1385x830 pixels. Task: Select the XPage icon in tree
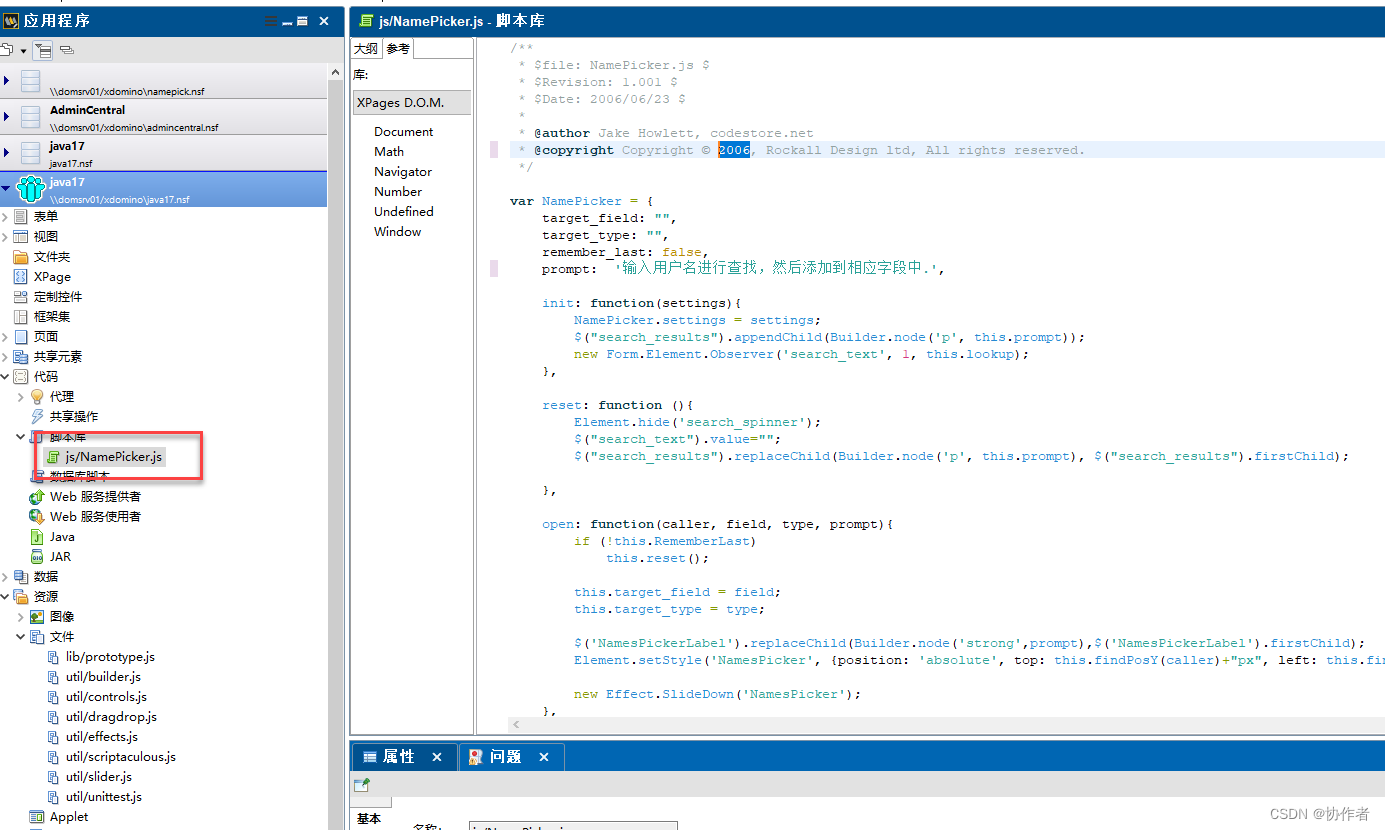(x=21, y=276)
